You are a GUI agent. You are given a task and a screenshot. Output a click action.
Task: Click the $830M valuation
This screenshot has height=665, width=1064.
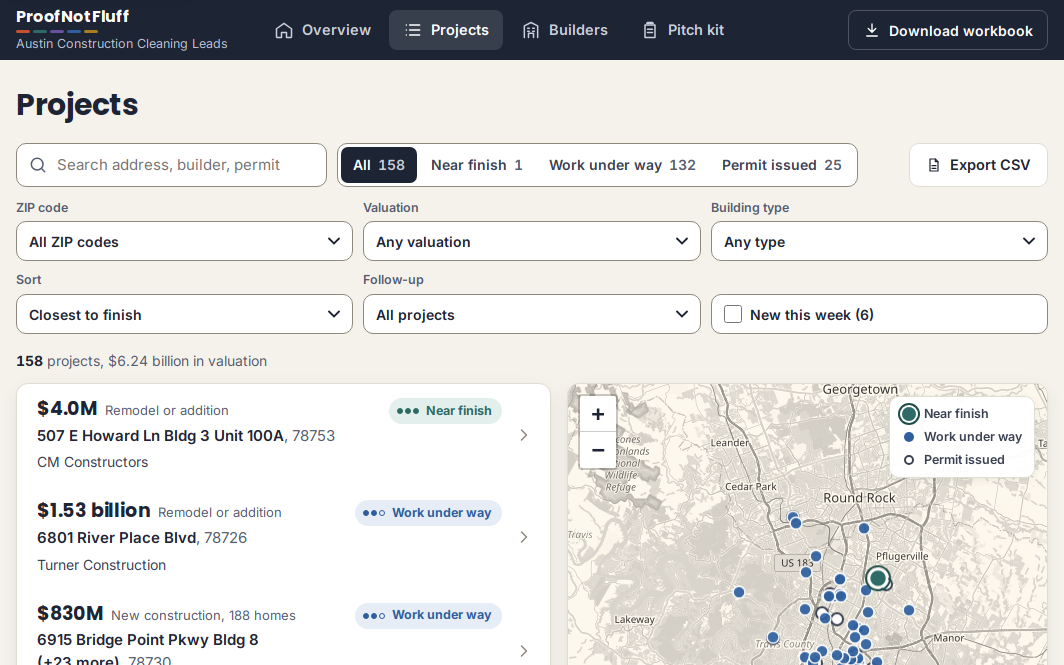(x=70, y=613)
